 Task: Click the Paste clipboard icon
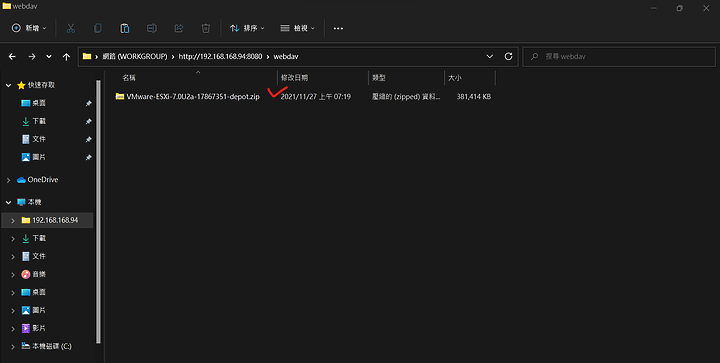click(124, 28)
